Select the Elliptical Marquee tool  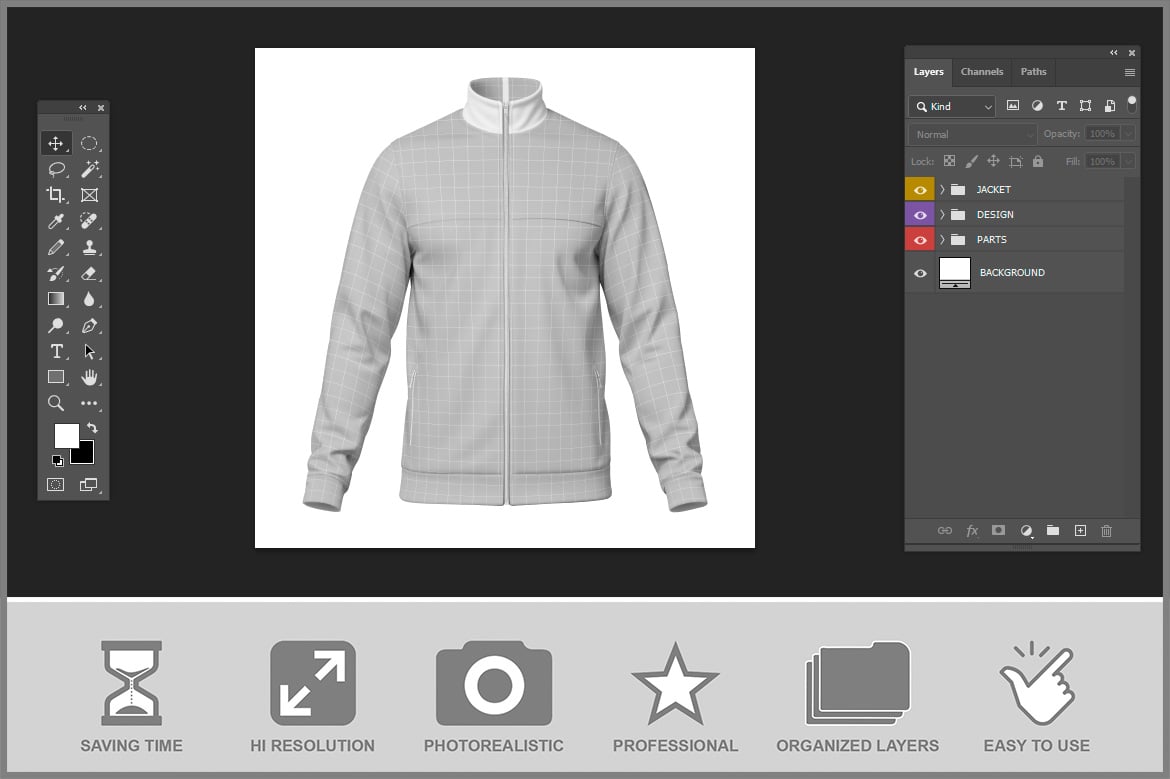click(89, 143)
